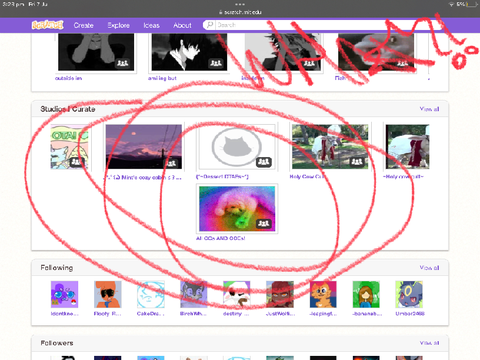Screen dimensions: 480x360
Task: Open the cartoon comic studio thumbnail
Action: point(69,147)
